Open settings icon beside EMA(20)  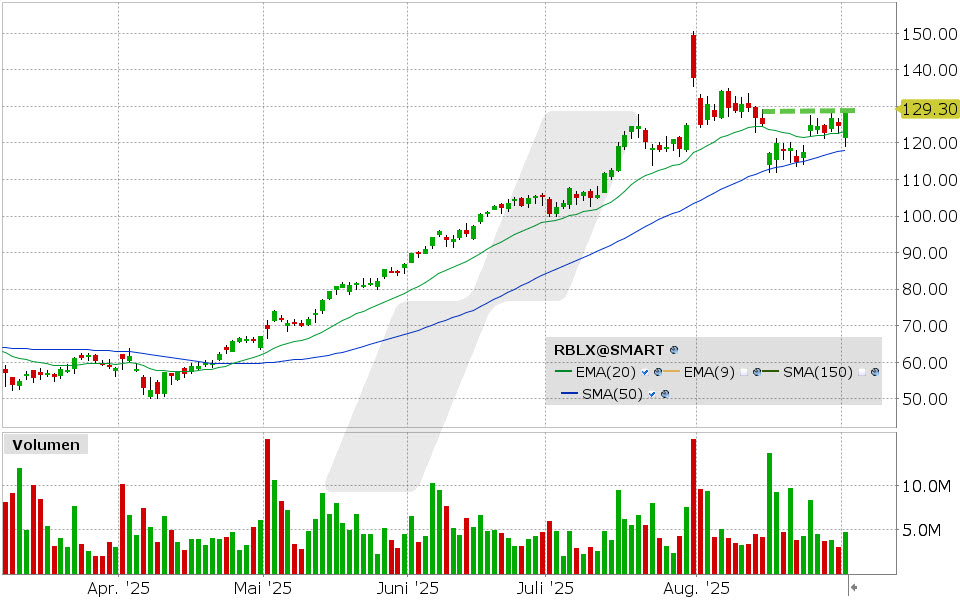[658, 372]
